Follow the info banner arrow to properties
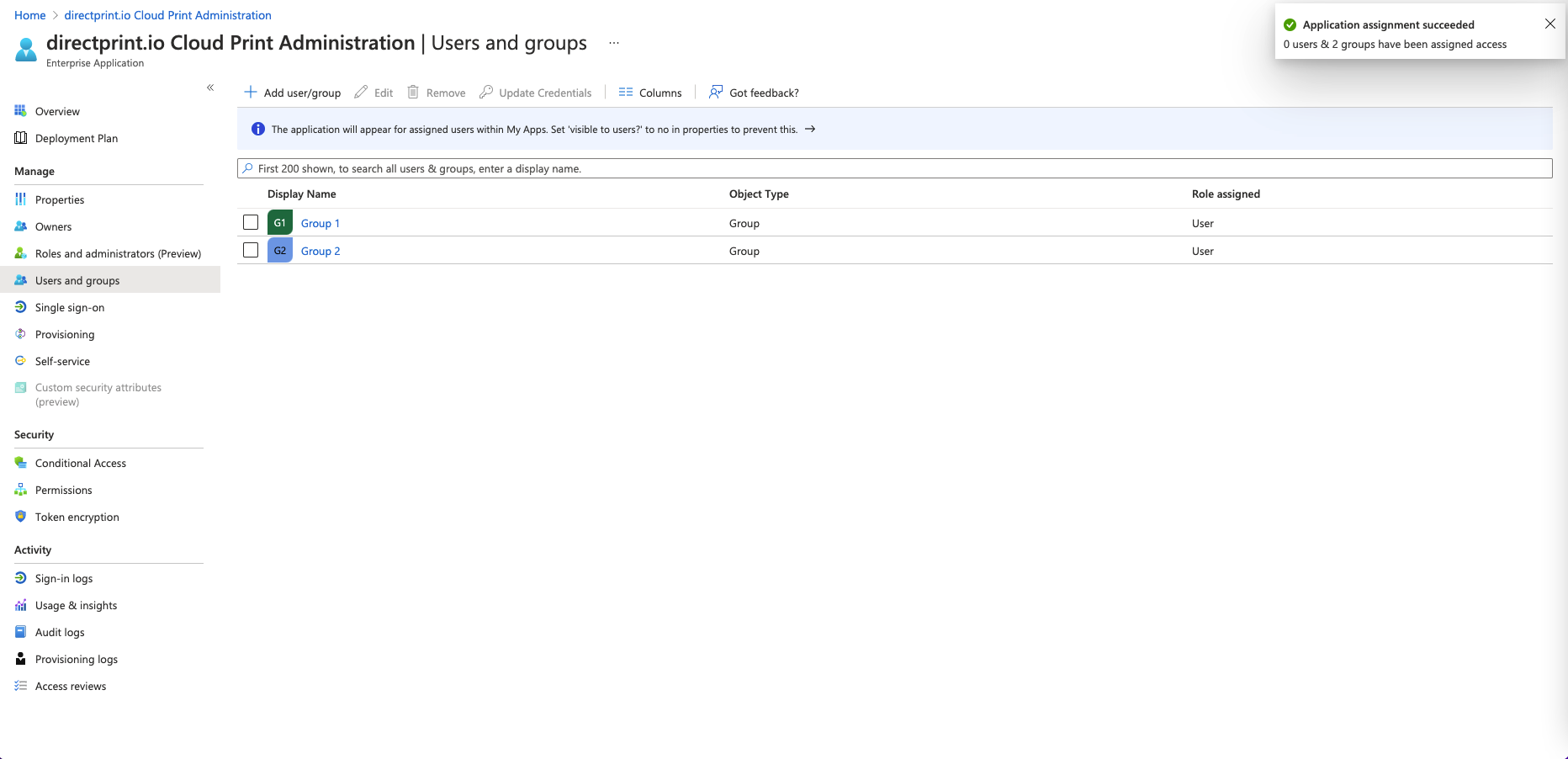 pyautogui.click(x=810, y=130)
